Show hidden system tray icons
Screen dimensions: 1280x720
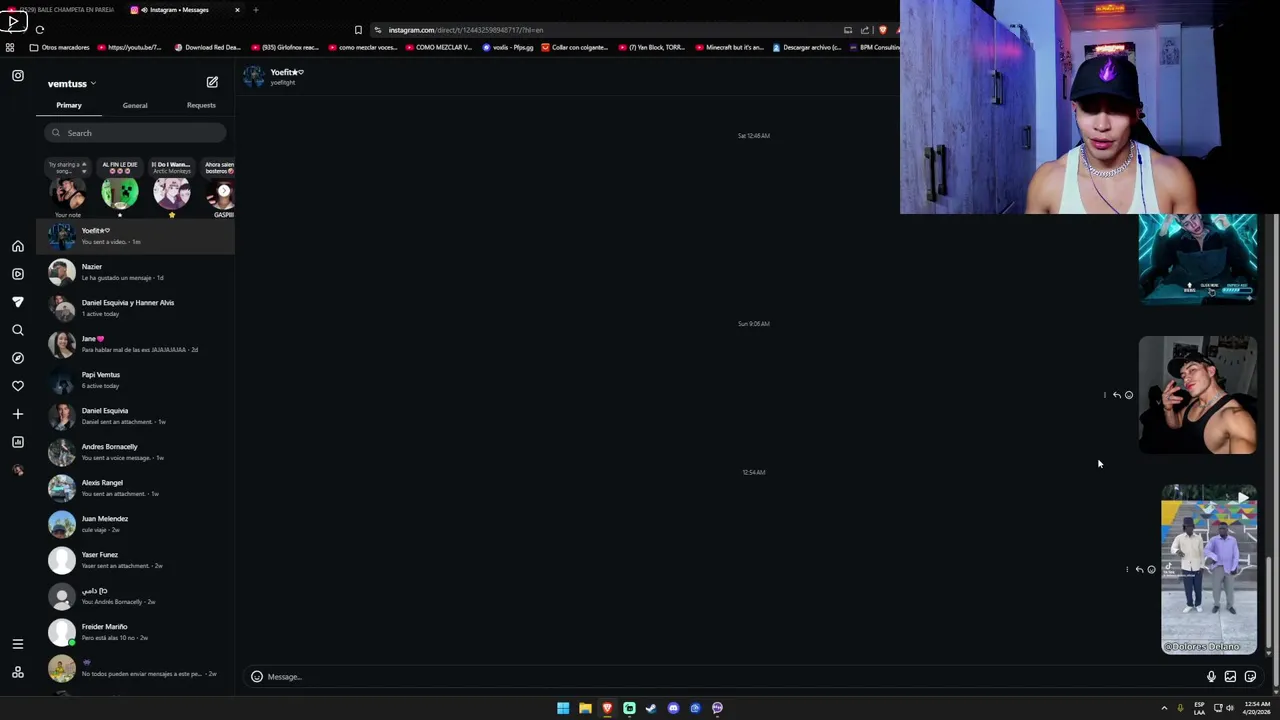pos(1164,708)
